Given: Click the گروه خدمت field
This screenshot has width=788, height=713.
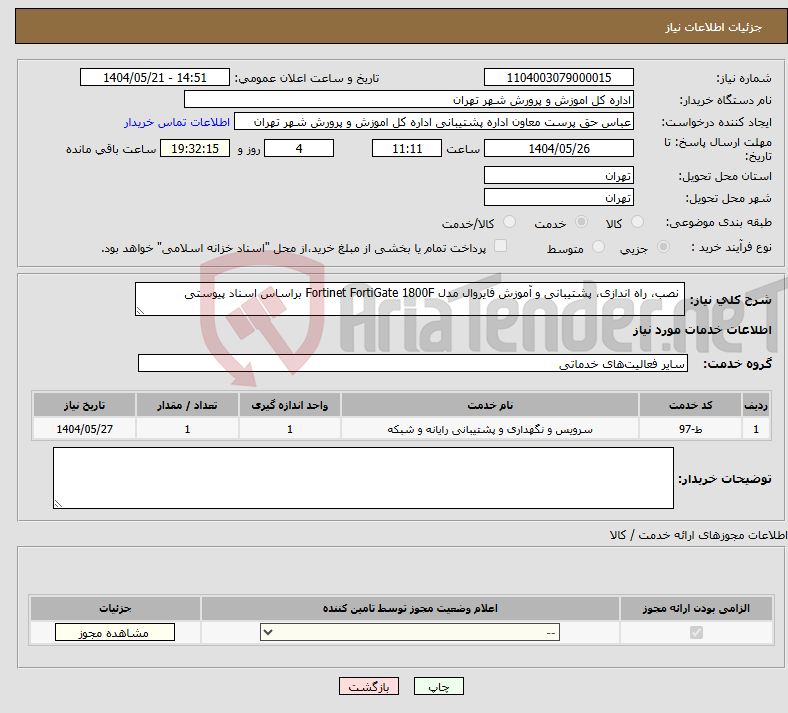Looking at the screenshot, I should pyautogui.click(x=412, y=364).
